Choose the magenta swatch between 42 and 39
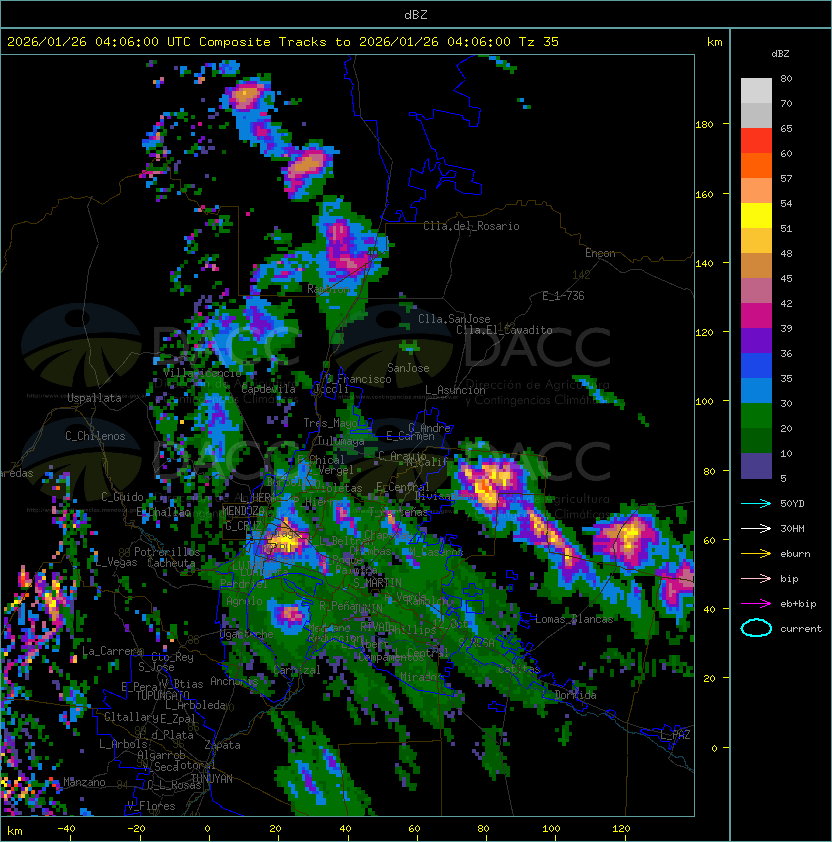 tap(756, 316)
